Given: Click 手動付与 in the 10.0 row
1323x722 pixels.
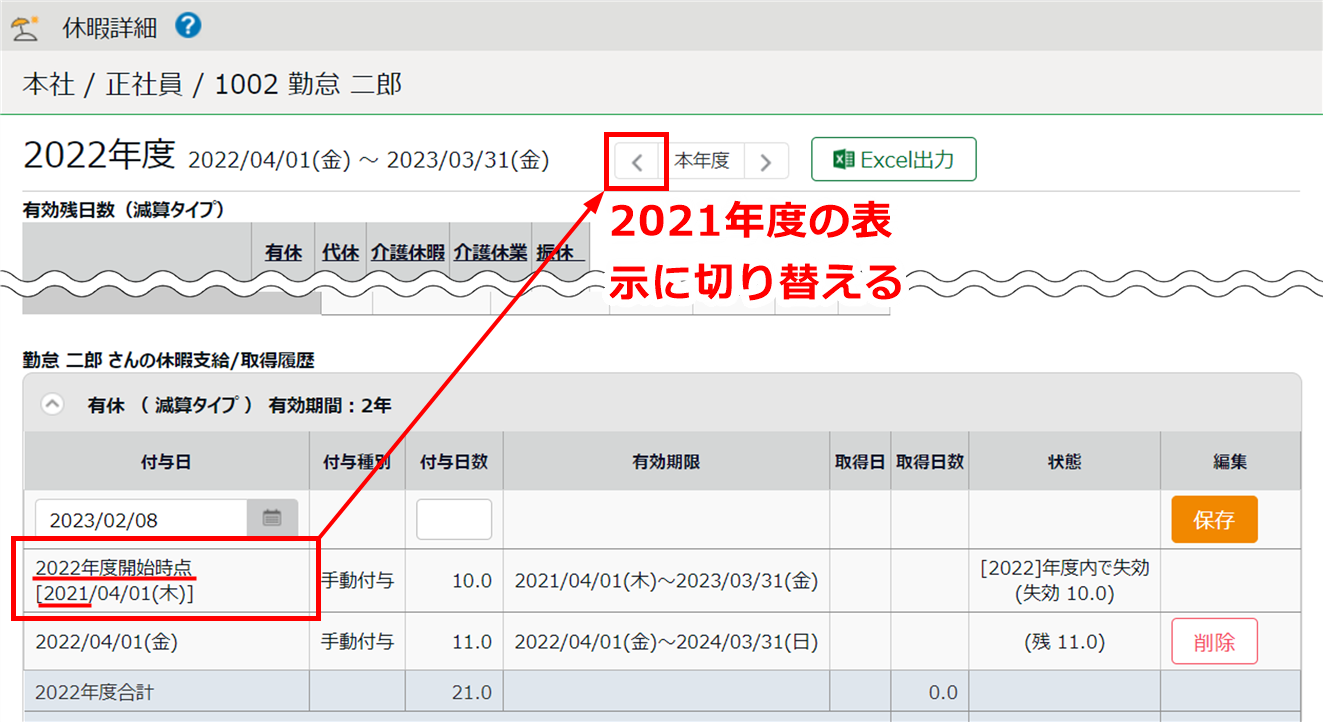Looking at the screenshot, I should coord(357,581).
